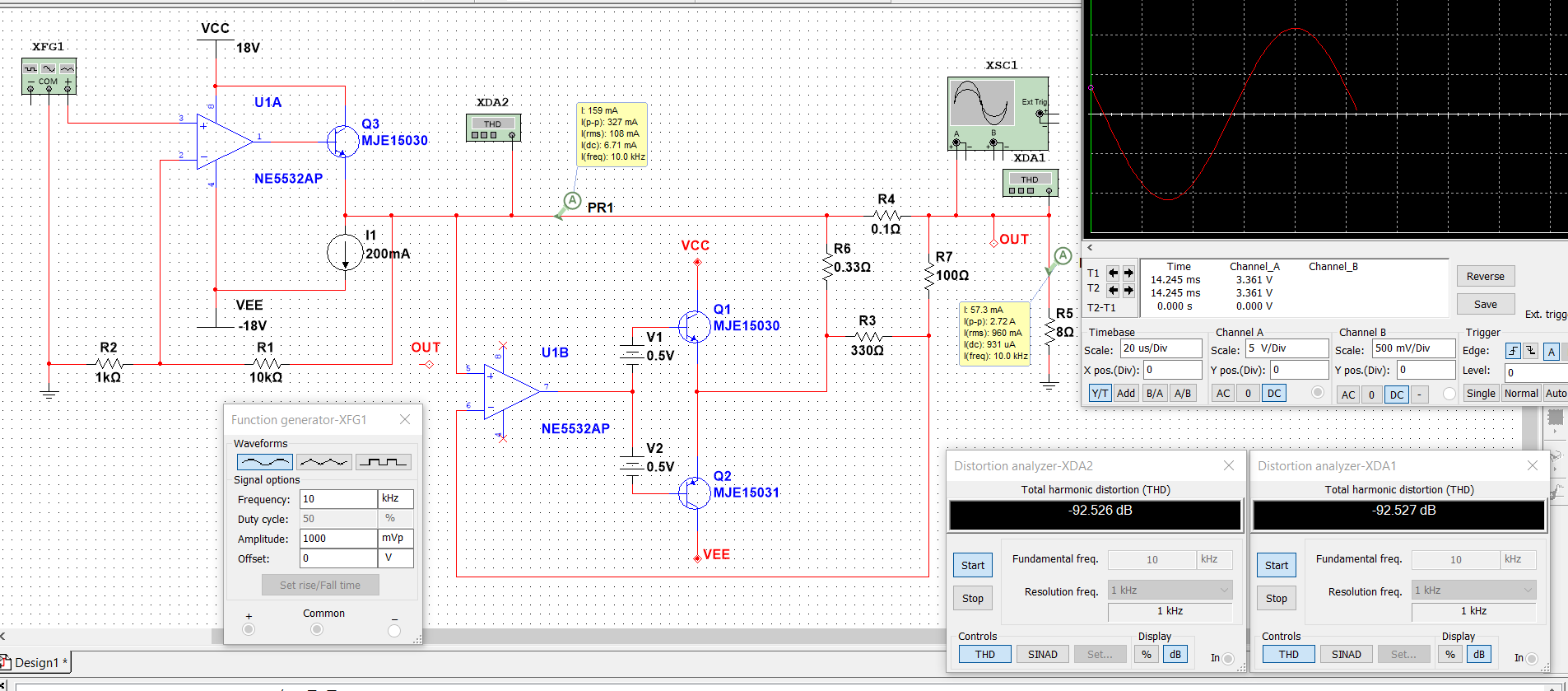Image resolution: width=1568 pixels, height=691 pixels.
Task: Click the XDA2 distortion analyzer instrument on schematic
Action: (x=493, y=128)
